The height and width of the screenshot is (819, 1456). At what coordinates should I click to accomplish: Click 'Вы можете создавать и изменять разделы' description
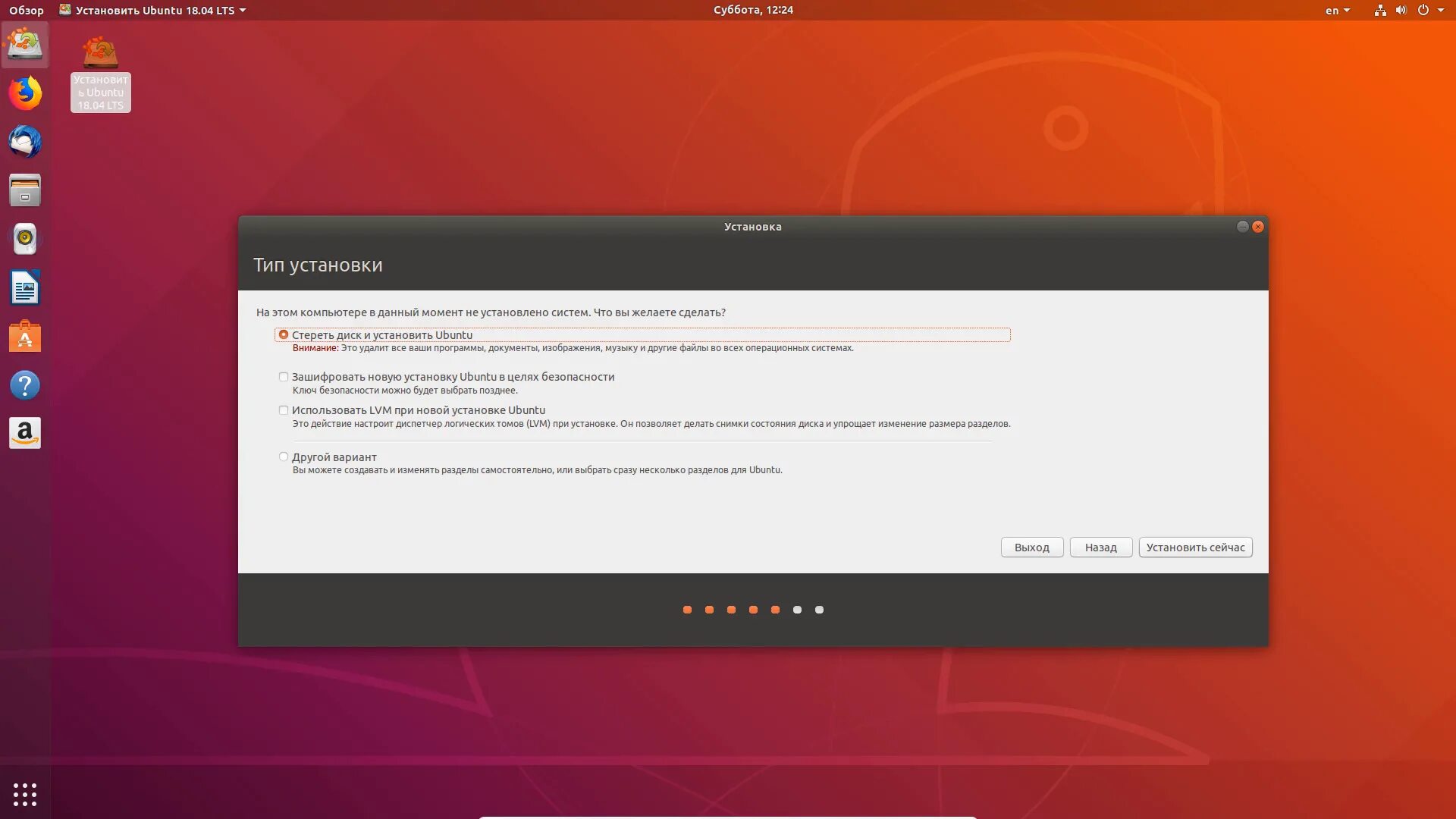[537, 470]
